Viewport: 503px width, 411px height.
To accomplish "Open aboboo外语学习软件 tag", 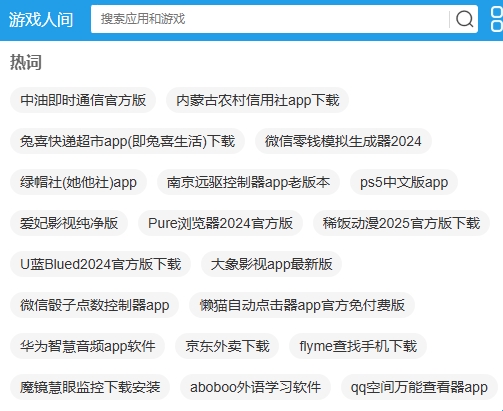I will pos(255,387).
